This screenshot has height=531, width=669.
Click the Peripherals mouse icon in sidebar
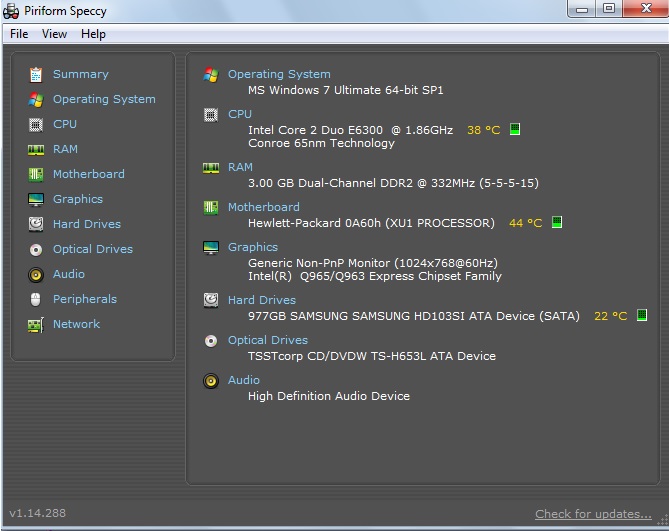[36, 299]
